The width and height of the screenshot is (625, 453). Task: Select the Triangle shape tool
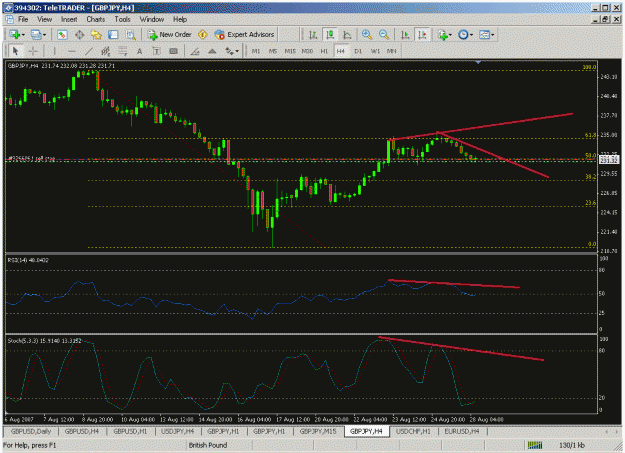tap(212, 51)
